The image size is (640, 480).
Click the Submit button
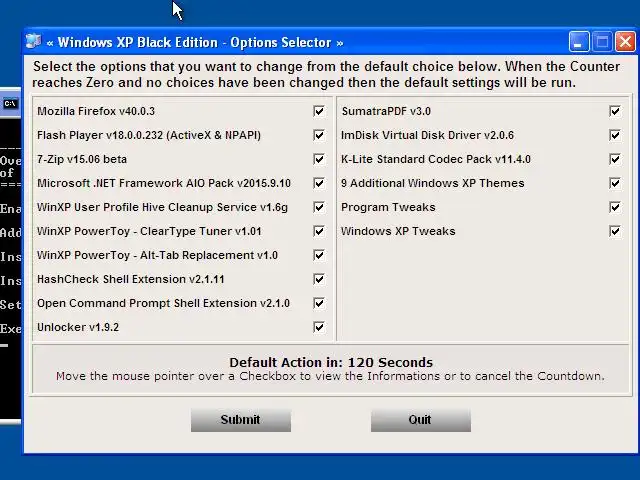click(x=241, y=420)
